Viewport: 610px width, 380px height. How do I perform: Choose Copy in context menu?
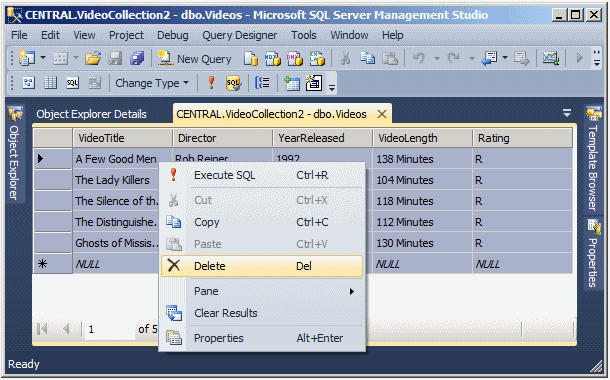(x=262, y=222)
